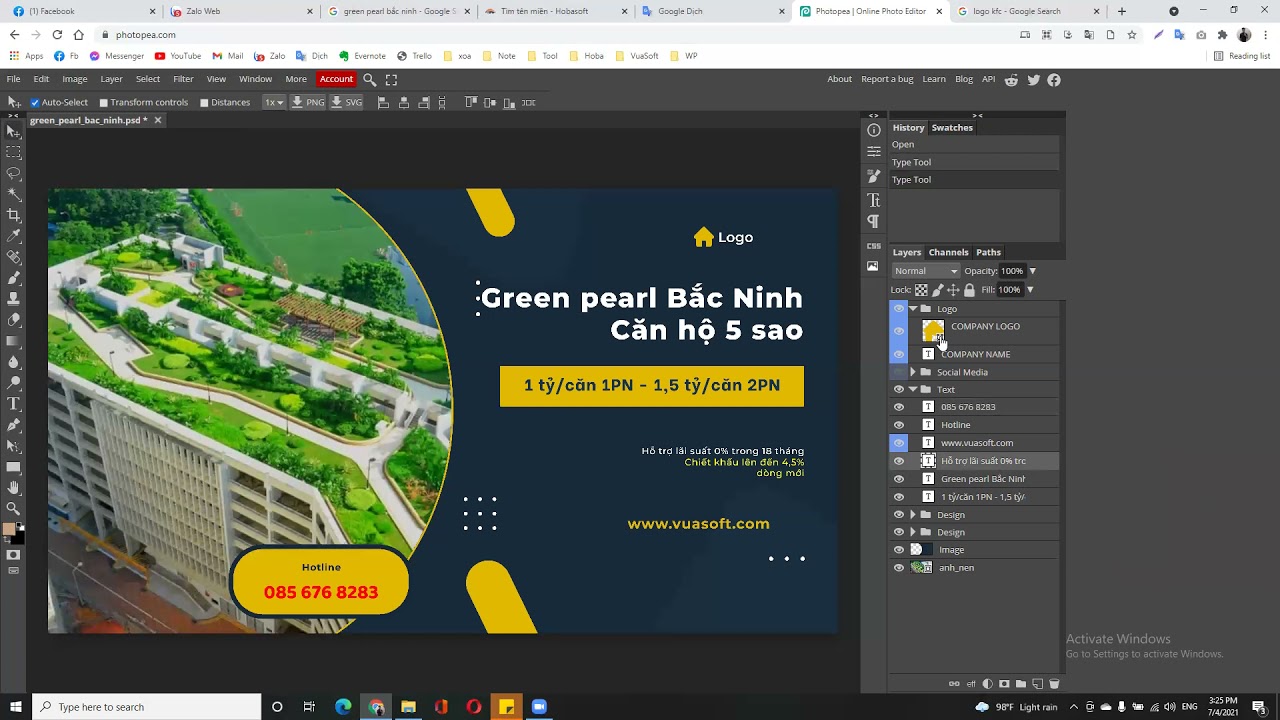Screen dimensions: 1280x720
Task: Select the Clone Stamp tool
Action: 13,299
